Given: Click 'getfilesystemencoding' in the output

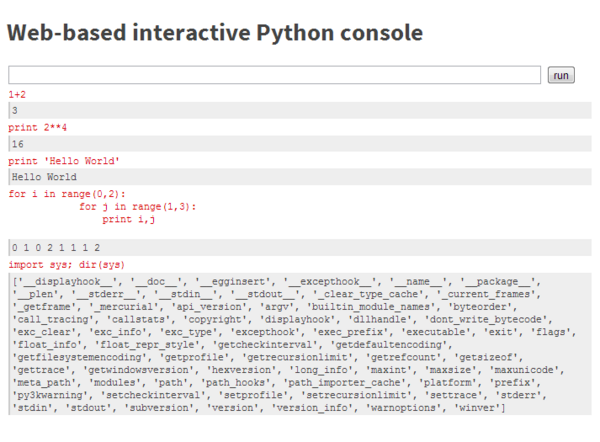Looking at the screenshot, I should click(x=80, y=357).
